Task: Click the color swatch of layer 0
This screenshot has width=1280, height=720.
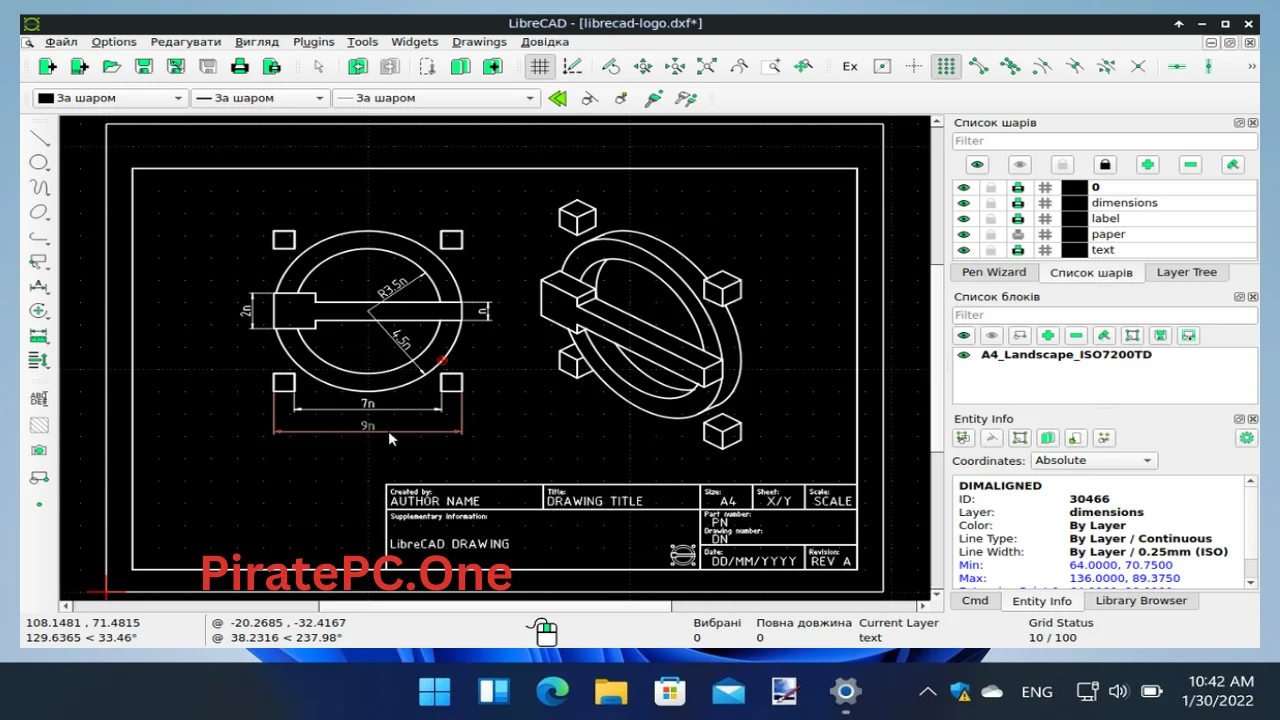Action: pos(1074,187)
